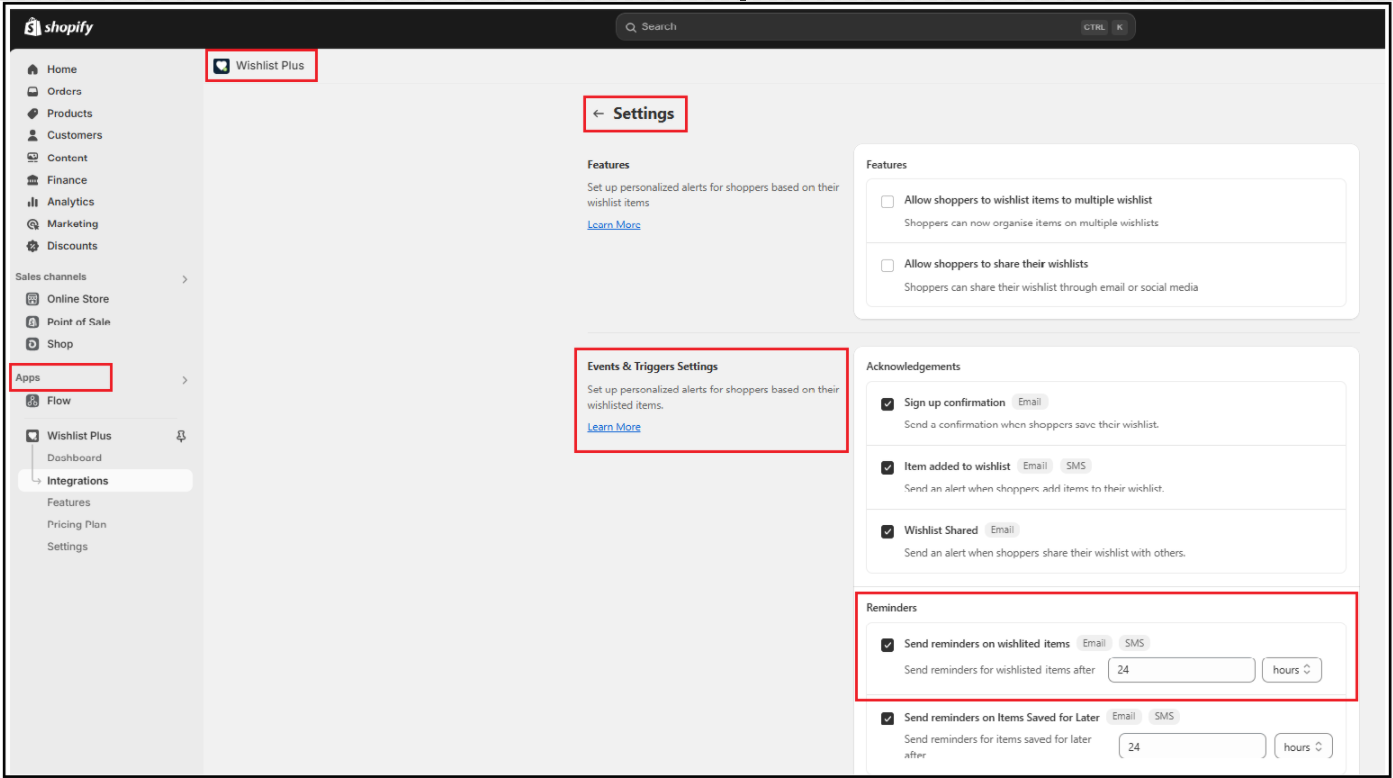This screenshot has height=778, width=1393.
Task: Click Learn More under Features
Action: click(x=614, y=225)
